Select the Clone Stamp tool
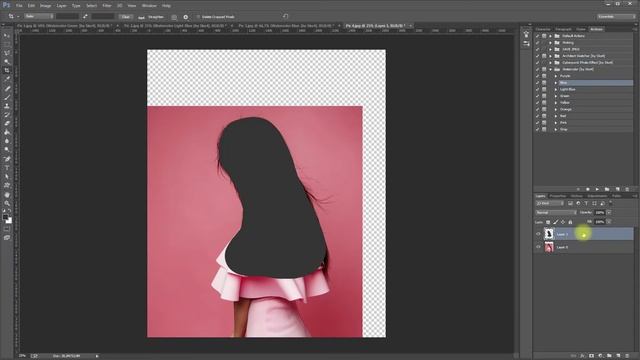Viewport: 640px width, 360px height. click(7, 106)
